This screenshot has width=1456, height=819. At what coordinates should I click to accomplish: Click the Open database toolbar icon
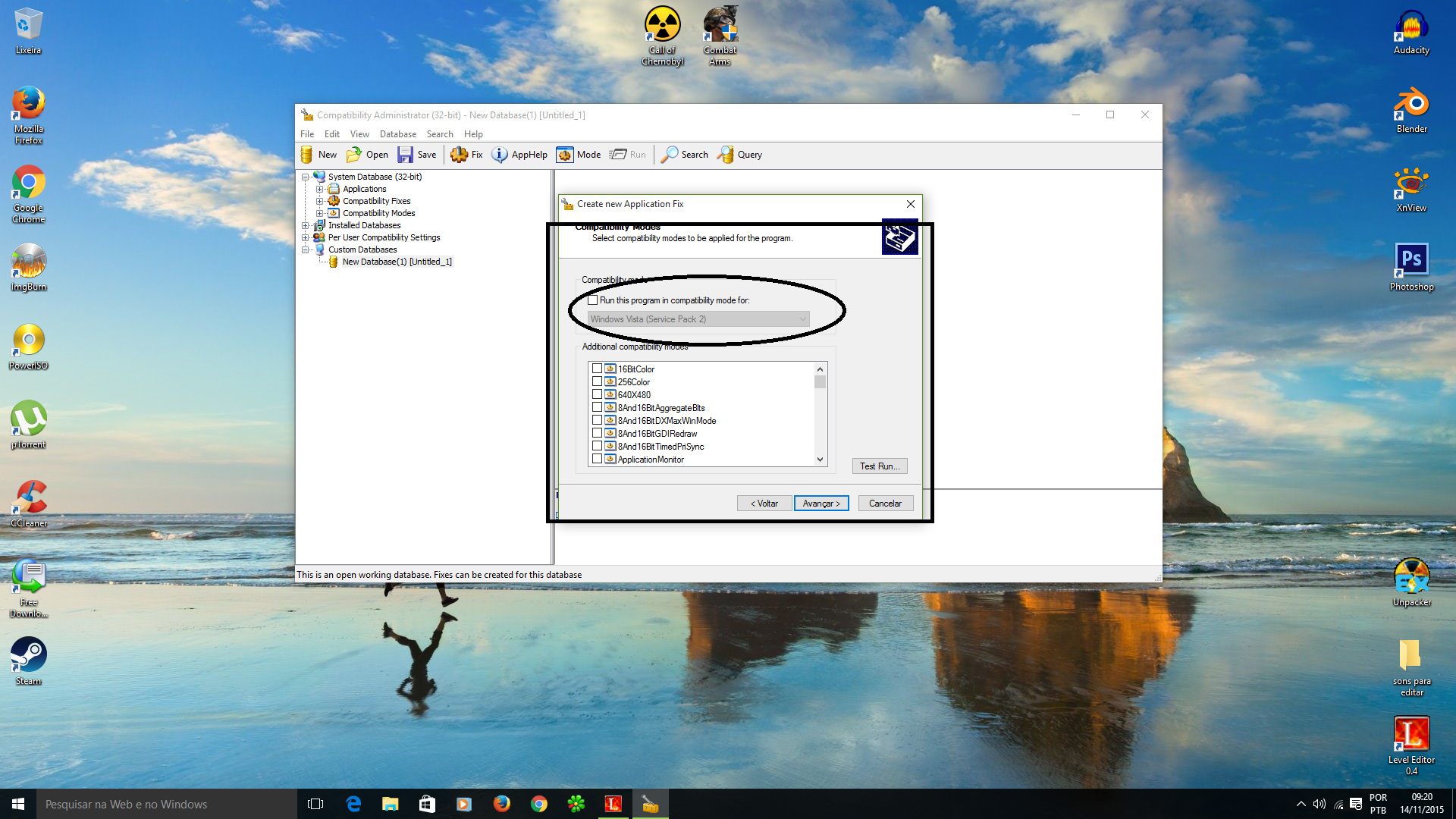[x=353, y=155]
